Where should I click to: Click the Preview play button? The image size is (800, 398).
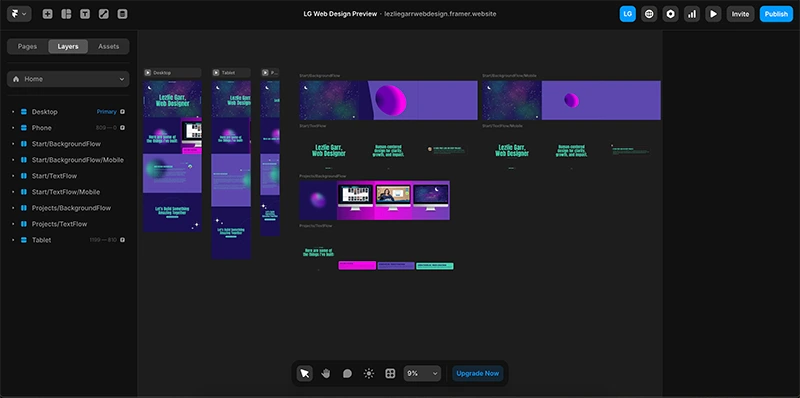pyautogui.click(x=713, y=14)
